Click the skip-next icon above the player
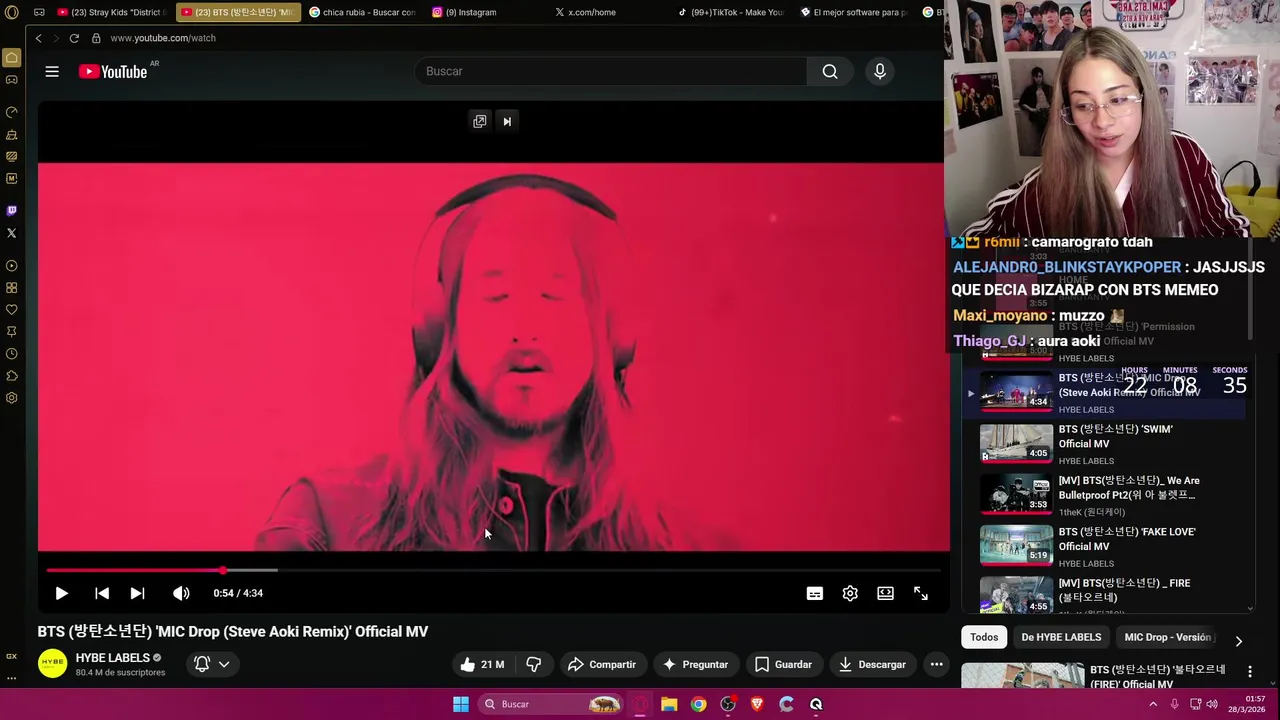Viewport: 1280px width, 720px height. (507, 121)
